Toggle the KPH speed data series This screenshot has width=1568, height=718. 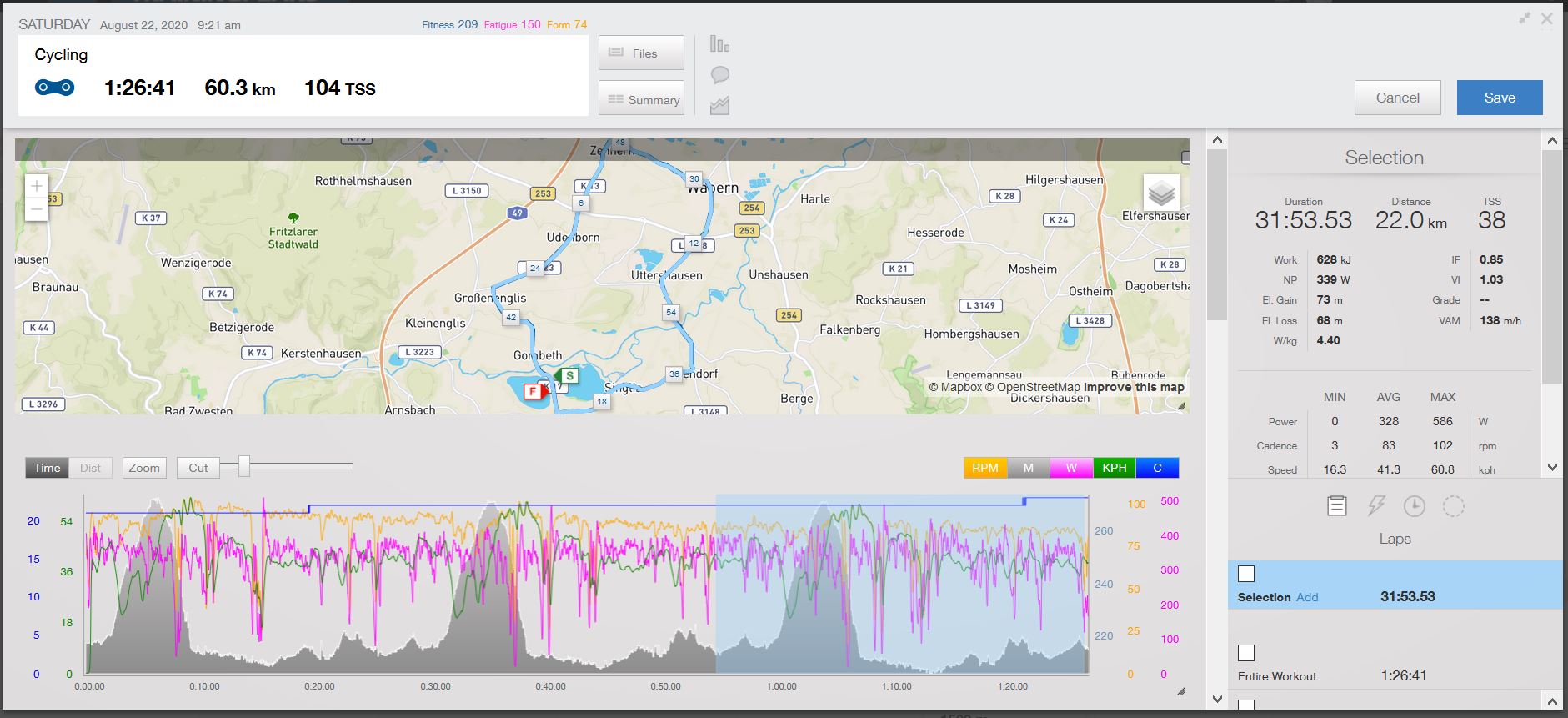1114,468
